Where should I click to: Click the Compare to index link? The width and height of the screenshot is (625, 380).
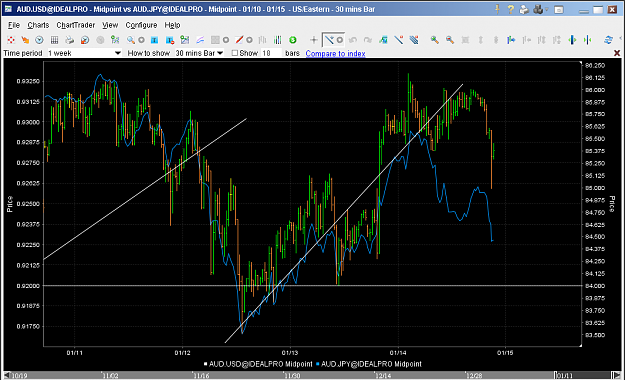(335, 53)
